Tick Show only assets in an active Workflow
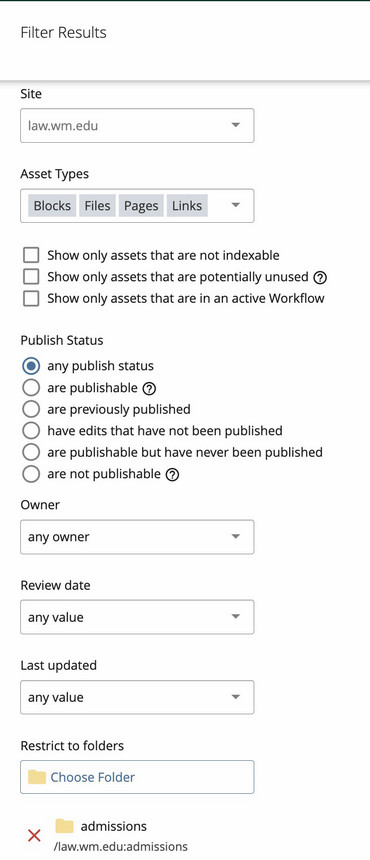The height and width of the screenshot is (860, 370). [31, 298]
